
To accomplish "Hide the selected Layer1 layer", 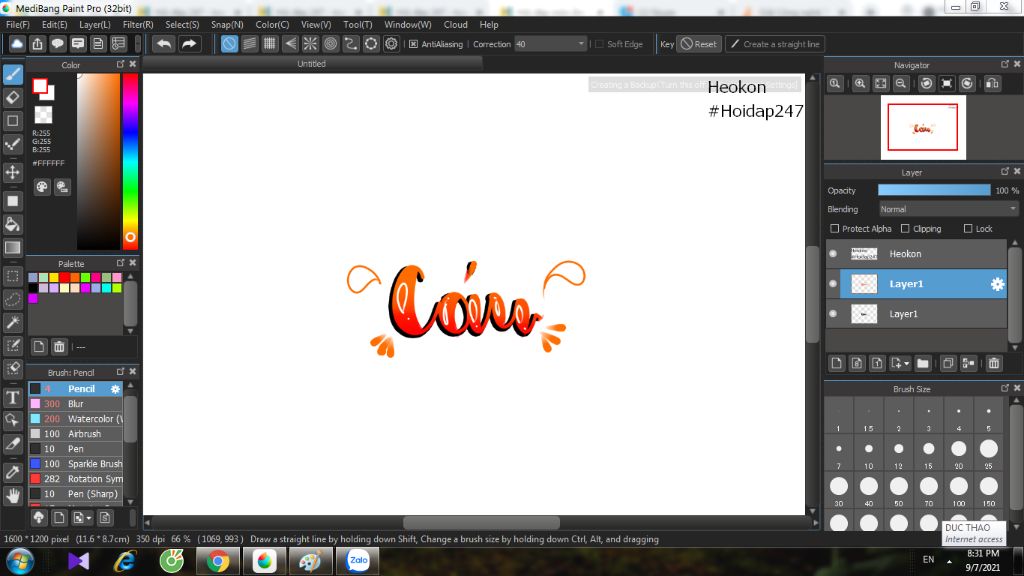I will pyautogui.click(x=833, y=284).
